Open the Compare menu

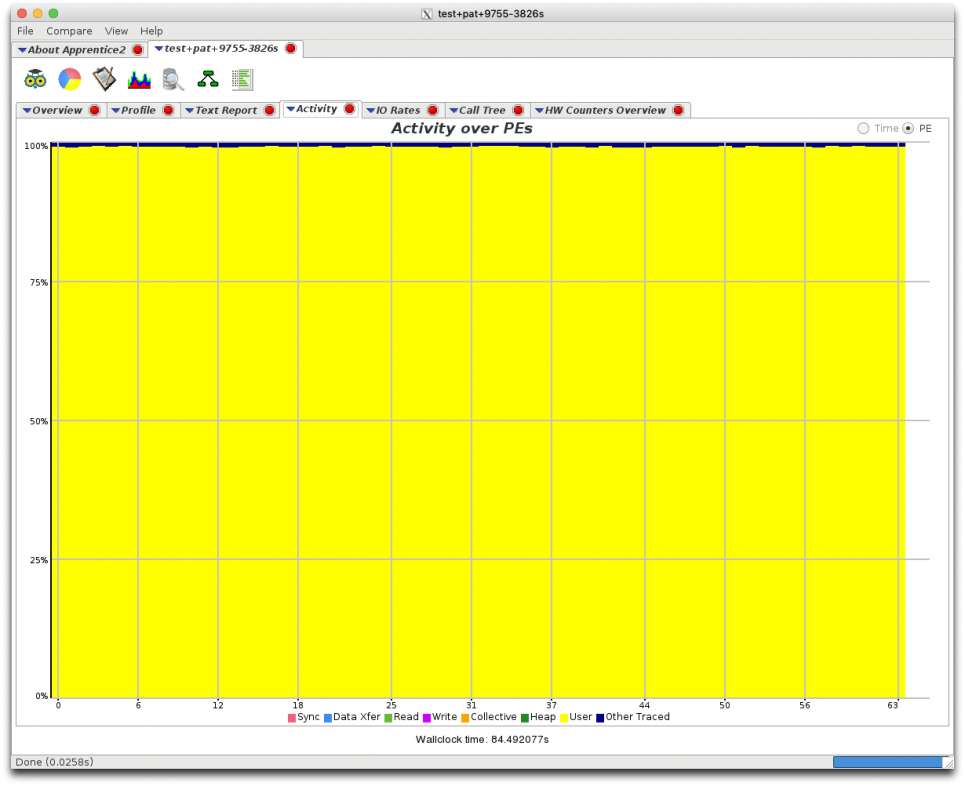(69, 31)
